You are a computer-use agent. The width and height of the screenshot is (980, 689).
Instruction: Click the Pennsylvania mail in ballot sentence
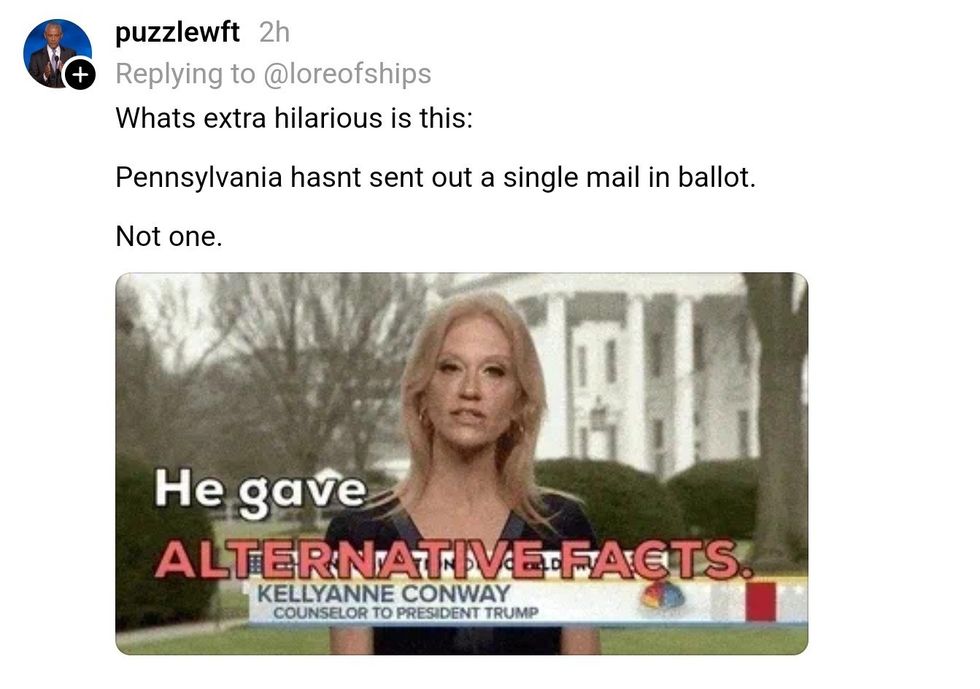pyautogui.click(x=436, y=177)
